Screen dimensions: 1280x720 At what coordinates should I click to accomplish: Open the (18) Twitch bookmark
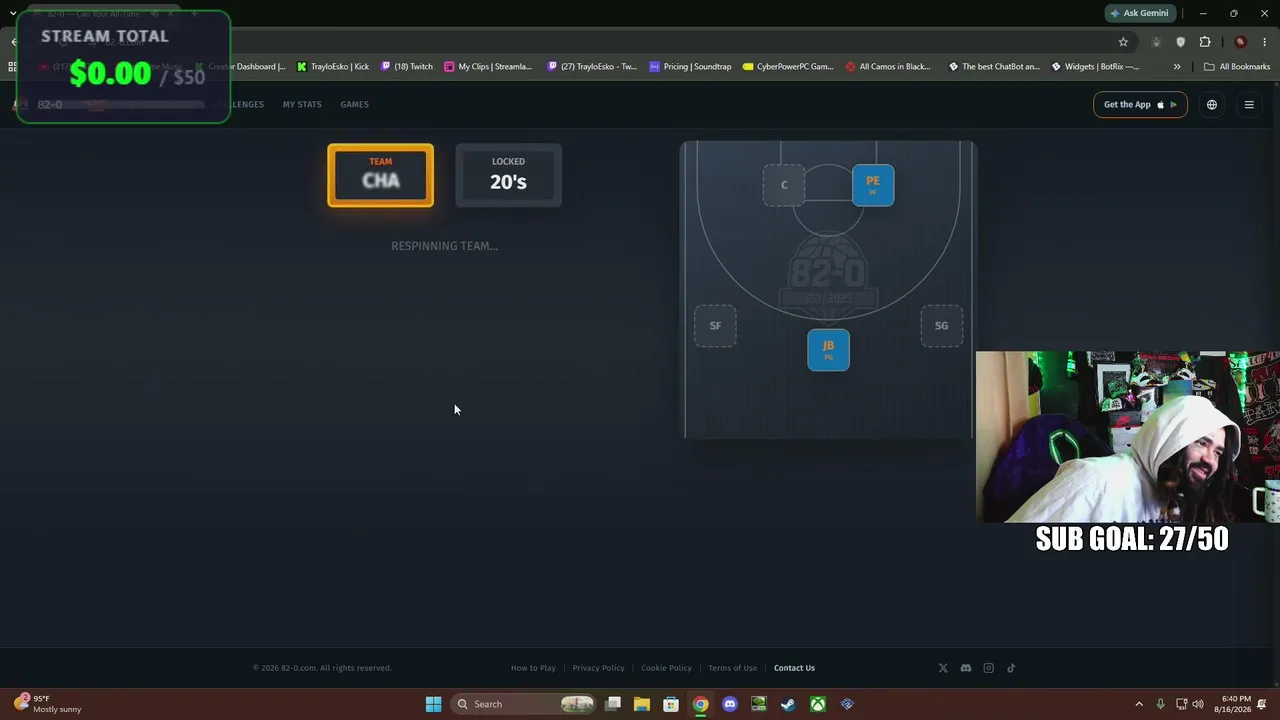coord(406,67)
